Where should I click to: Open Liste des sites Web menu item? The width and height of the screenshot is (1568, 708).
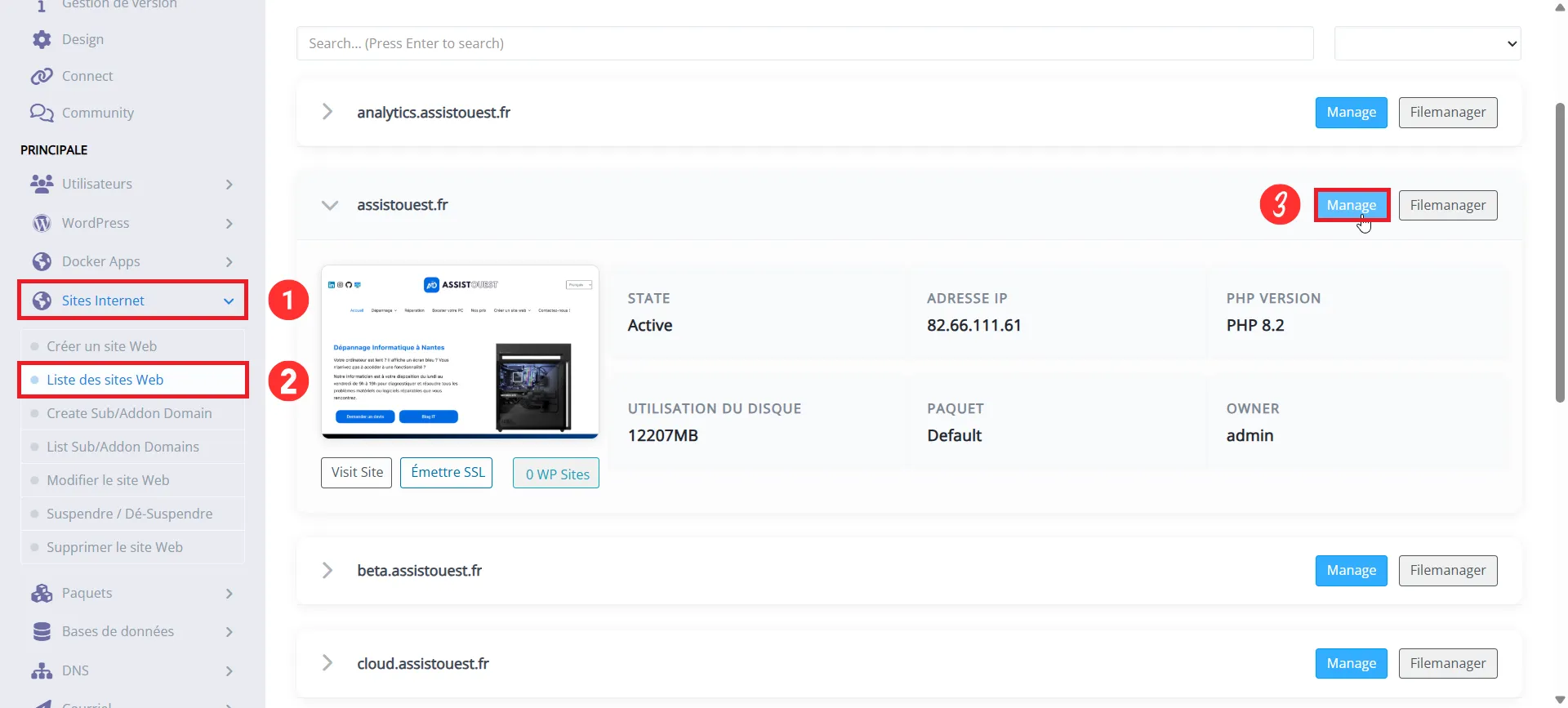(x=105, y=380)
